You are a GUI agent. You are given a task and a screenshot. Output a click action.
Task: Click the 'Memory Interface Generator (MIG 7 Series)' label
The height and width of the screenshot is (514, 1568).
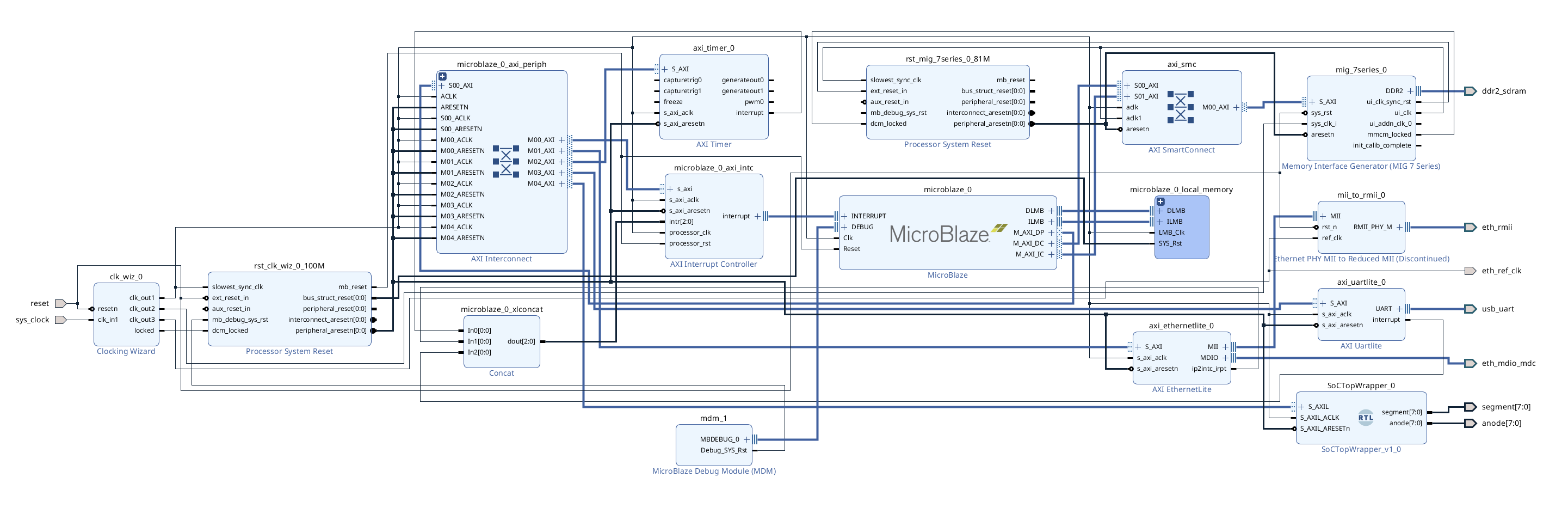coord(1360,166)
